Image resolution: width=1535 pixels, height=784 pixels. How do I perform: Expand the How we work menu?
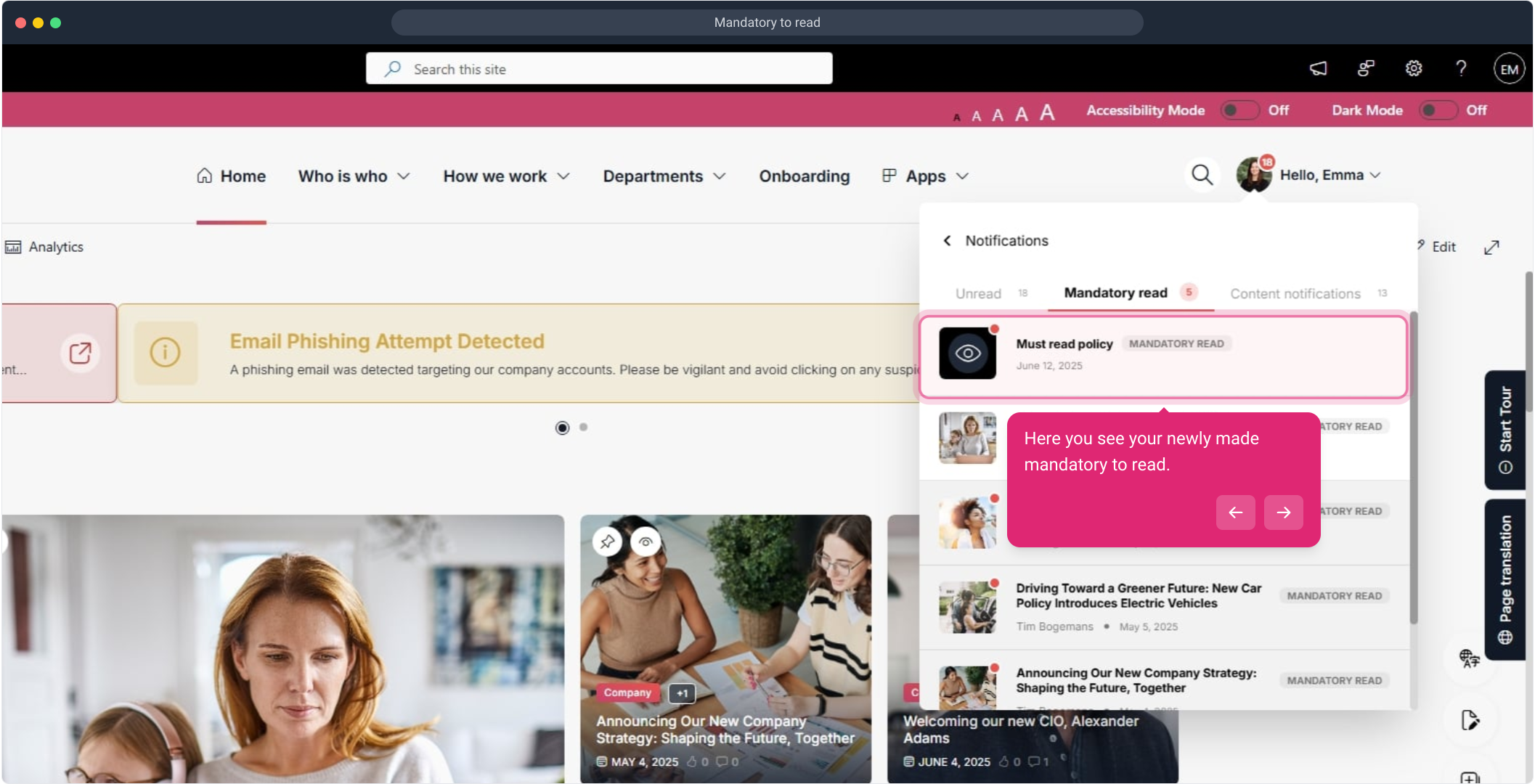[507, 176]
